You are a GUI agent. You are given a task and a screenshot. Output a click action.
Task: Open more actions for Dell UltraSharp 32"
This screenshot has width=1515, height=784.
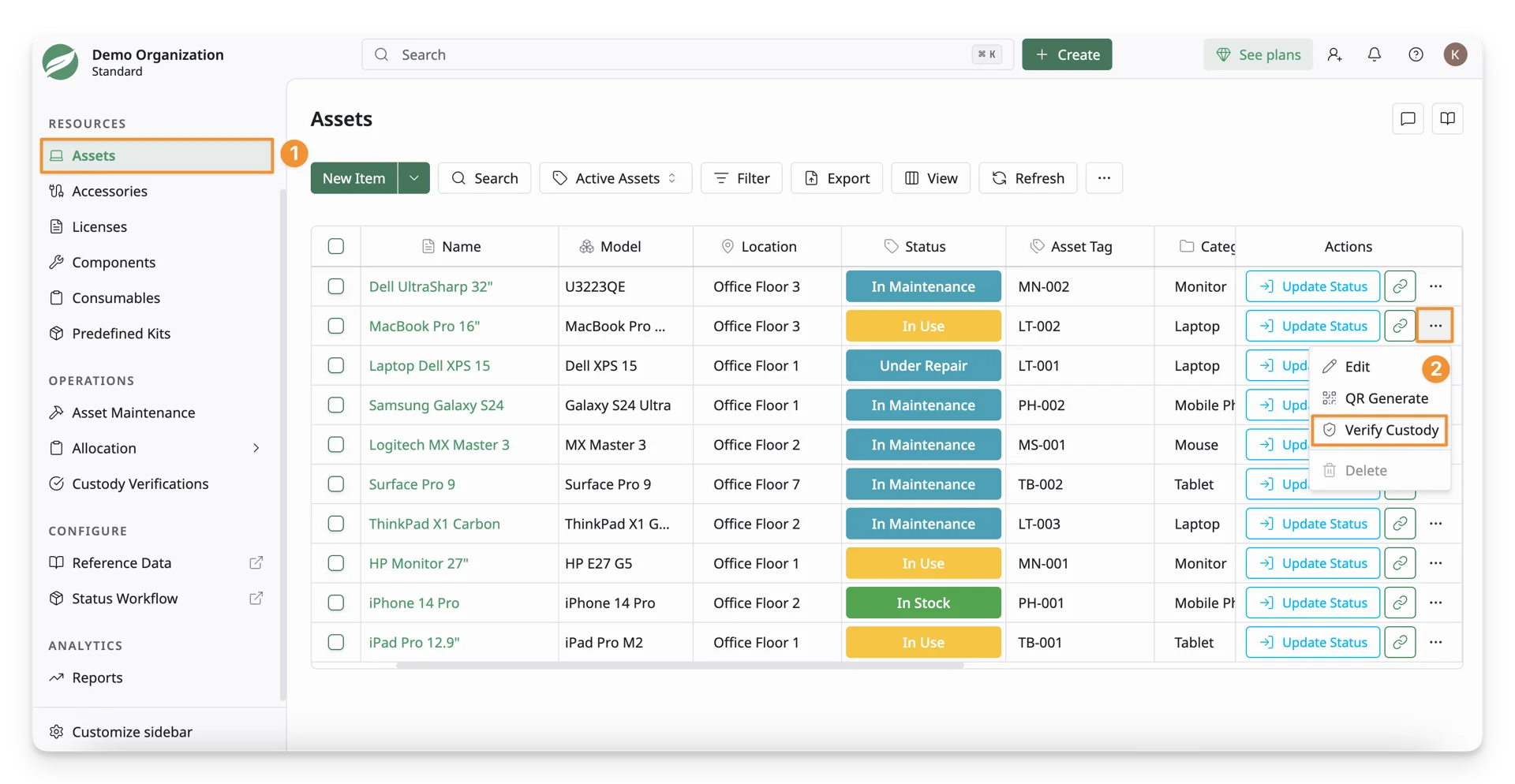click(x=1435, y=286)
